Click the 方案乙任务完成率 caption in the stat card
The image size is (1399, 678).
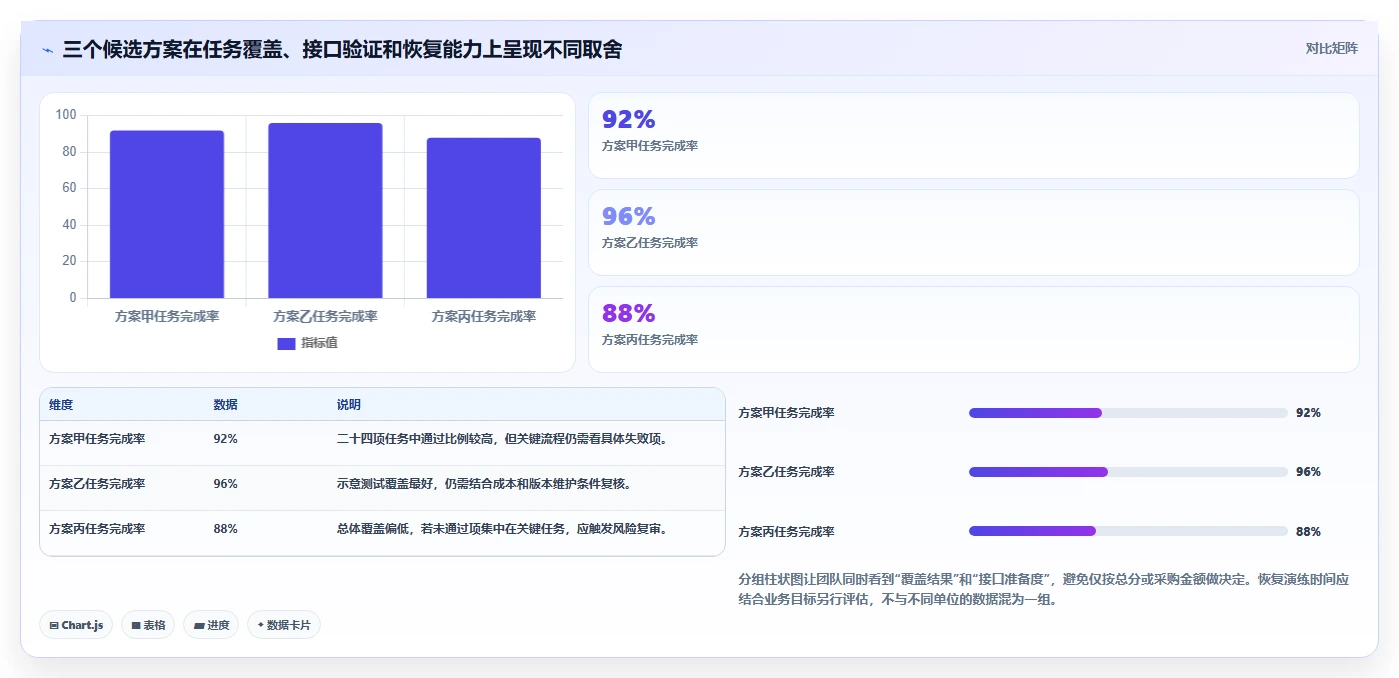(650, 243)
